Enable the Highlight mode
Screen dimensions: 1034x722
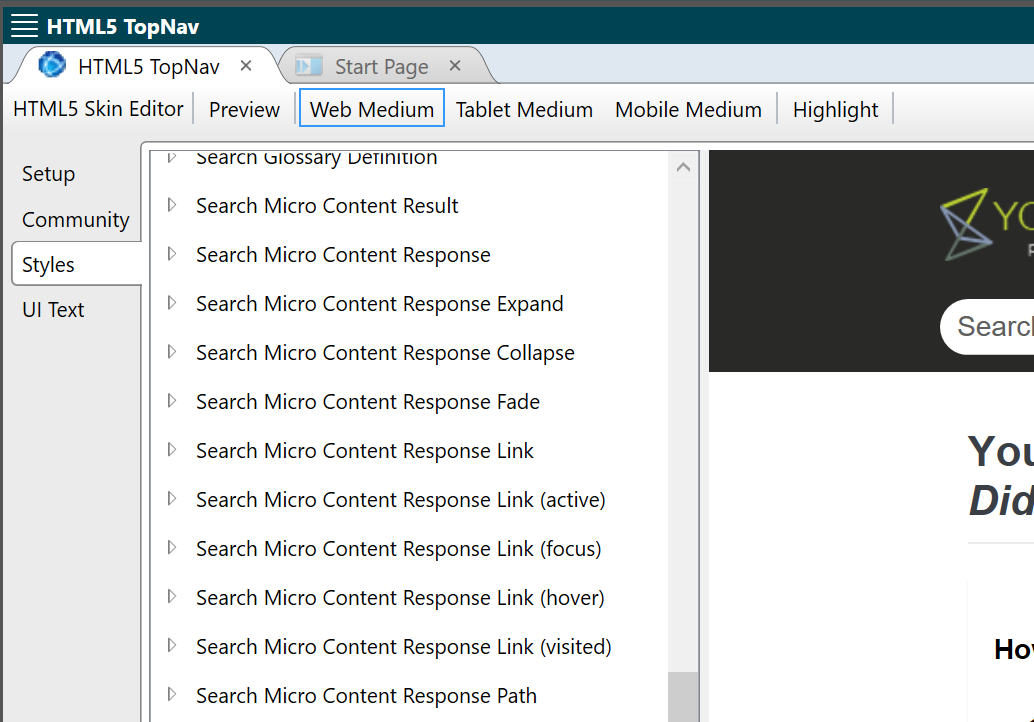click(x=835, y=109)
